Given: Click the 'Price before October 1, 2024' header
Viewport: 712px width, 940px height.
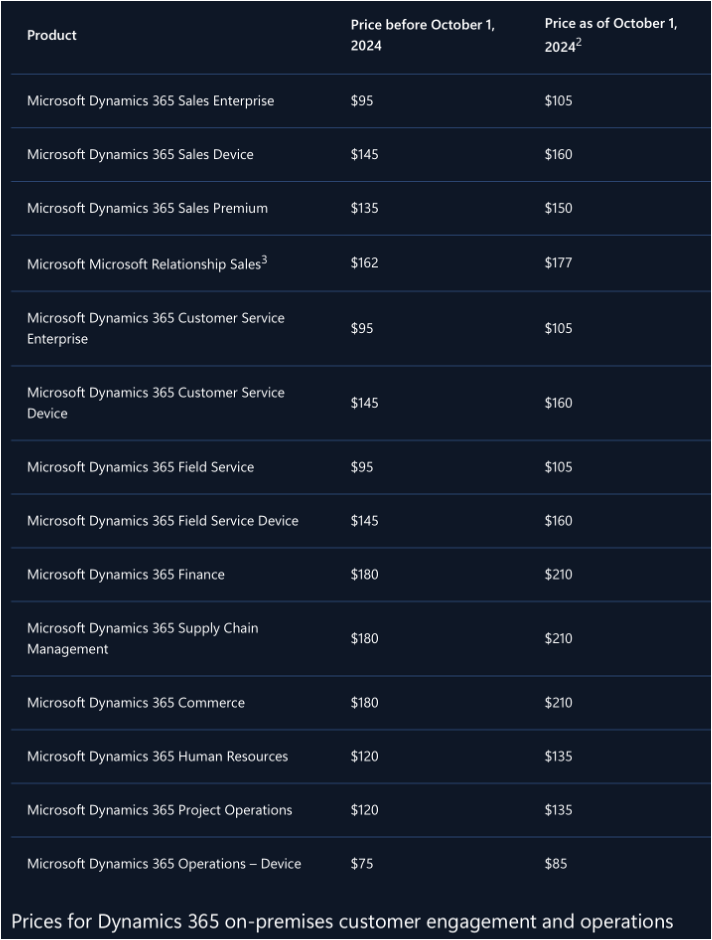Looking at the screenshot, I should pyautogui.click(x=422, y=35).
